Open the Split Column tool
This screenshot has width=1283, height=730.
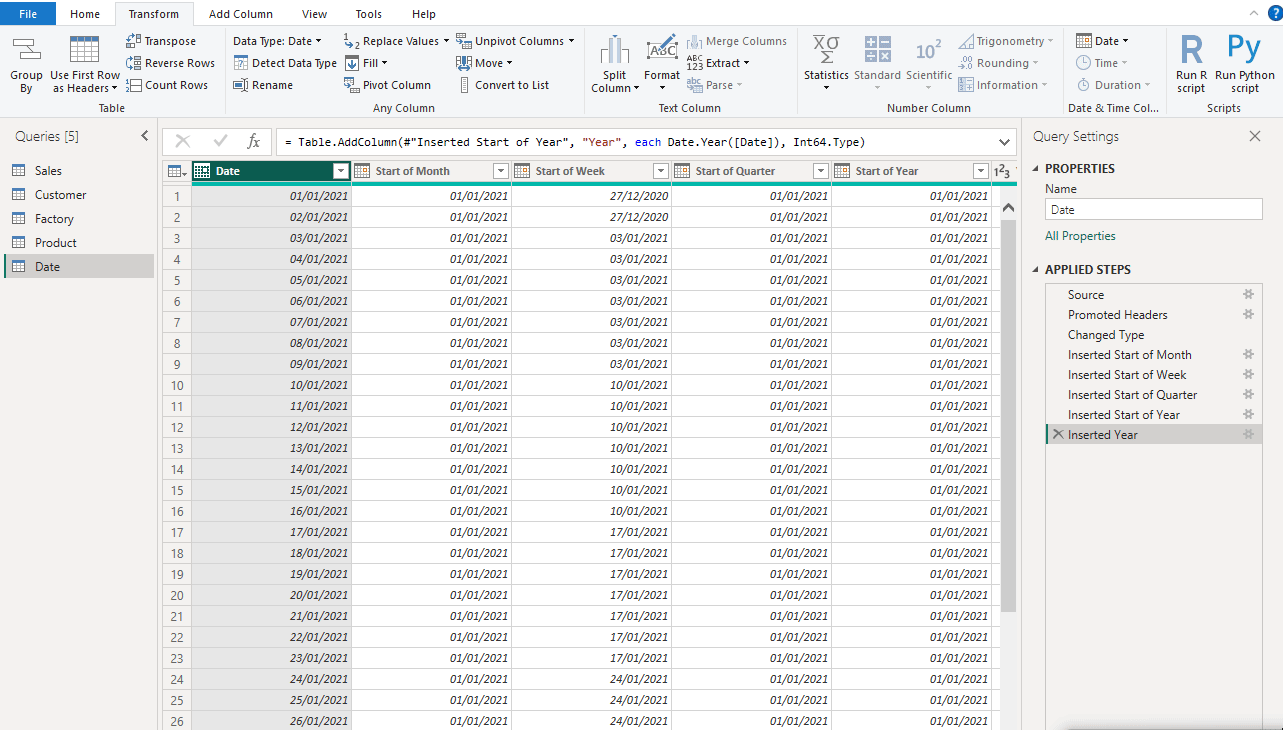click(614, 65)
